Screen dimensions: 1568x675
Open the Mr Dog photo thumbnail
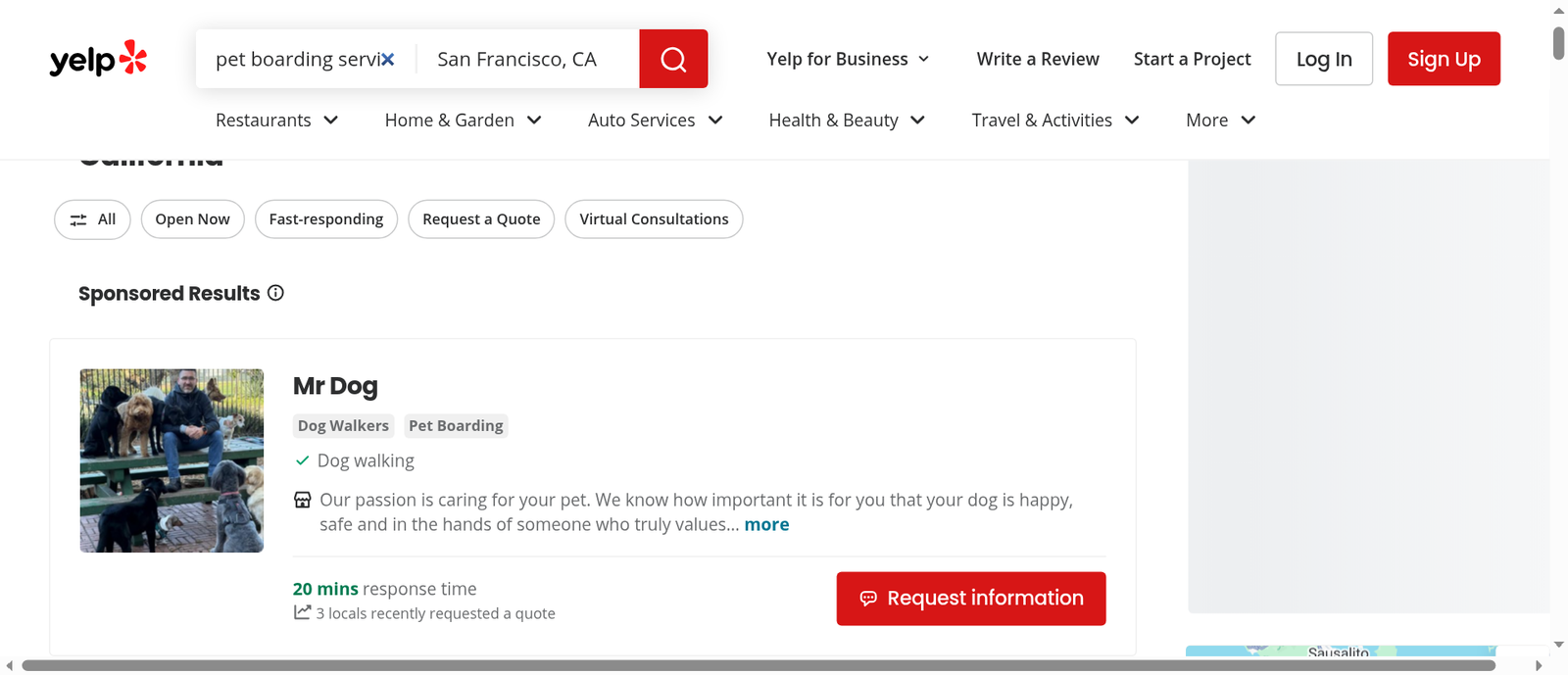[171, 460]
